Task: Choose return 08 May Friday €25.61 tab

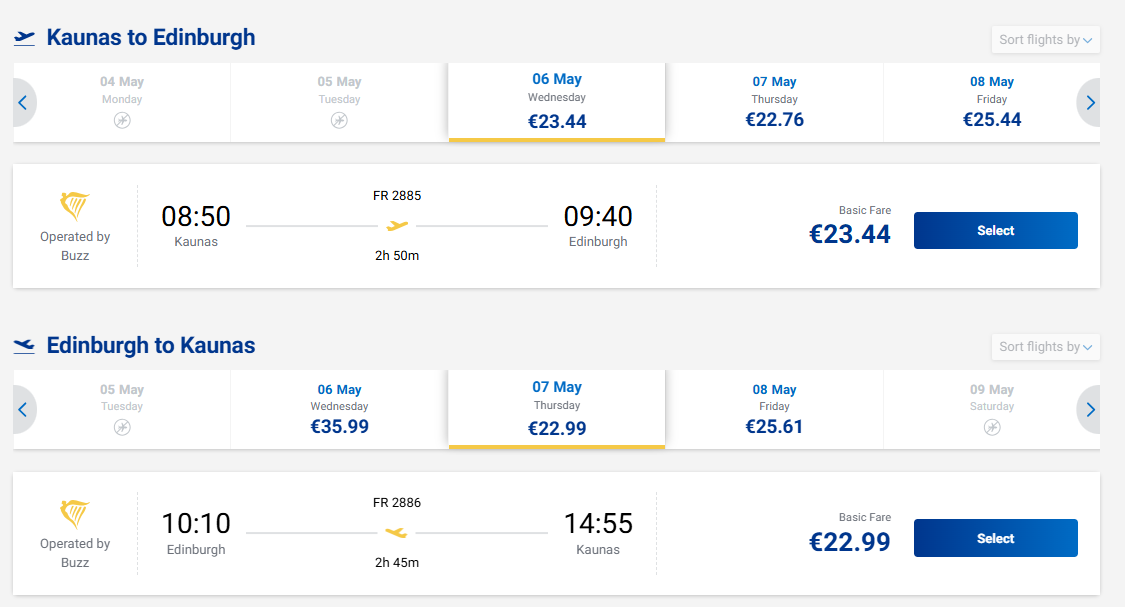Action: tap(774, 410)
